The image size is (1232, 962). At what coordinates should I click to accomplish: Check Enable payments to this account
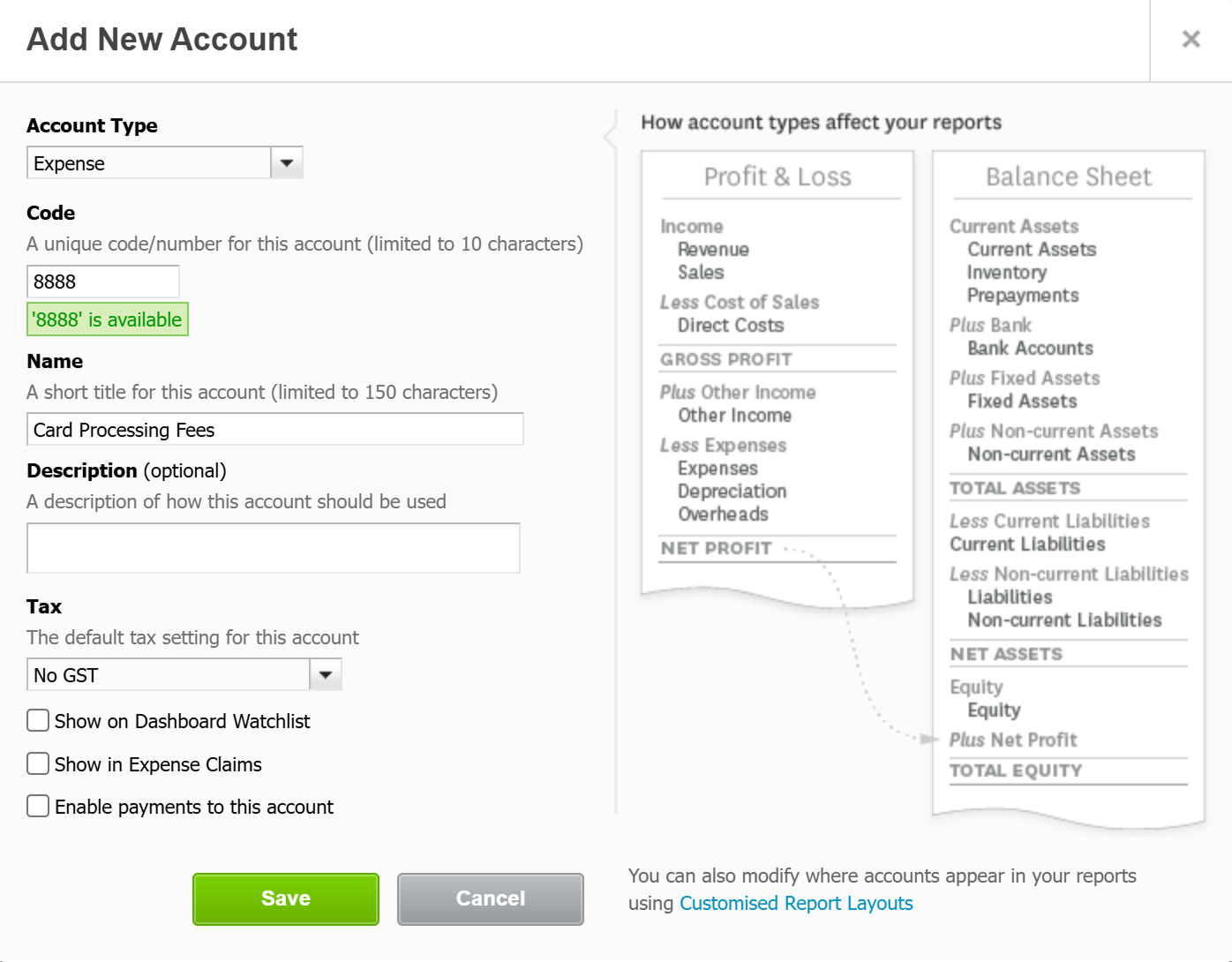pyautogui.click(x=38, y=806)
